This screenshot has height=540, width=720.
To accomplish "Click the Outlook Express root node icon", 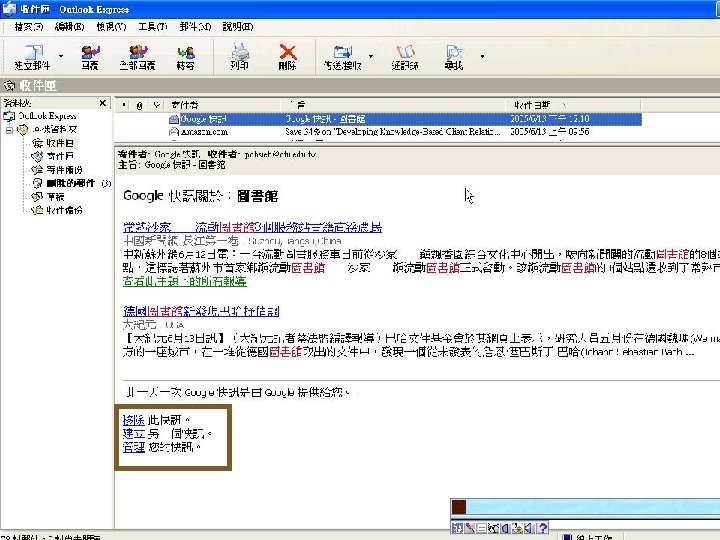I will coord(9,116).
